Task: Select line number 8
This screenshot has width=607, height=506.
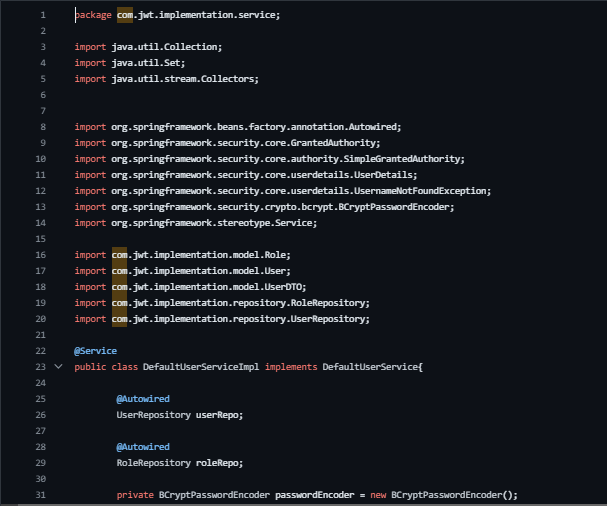Action: click(43, 127)
